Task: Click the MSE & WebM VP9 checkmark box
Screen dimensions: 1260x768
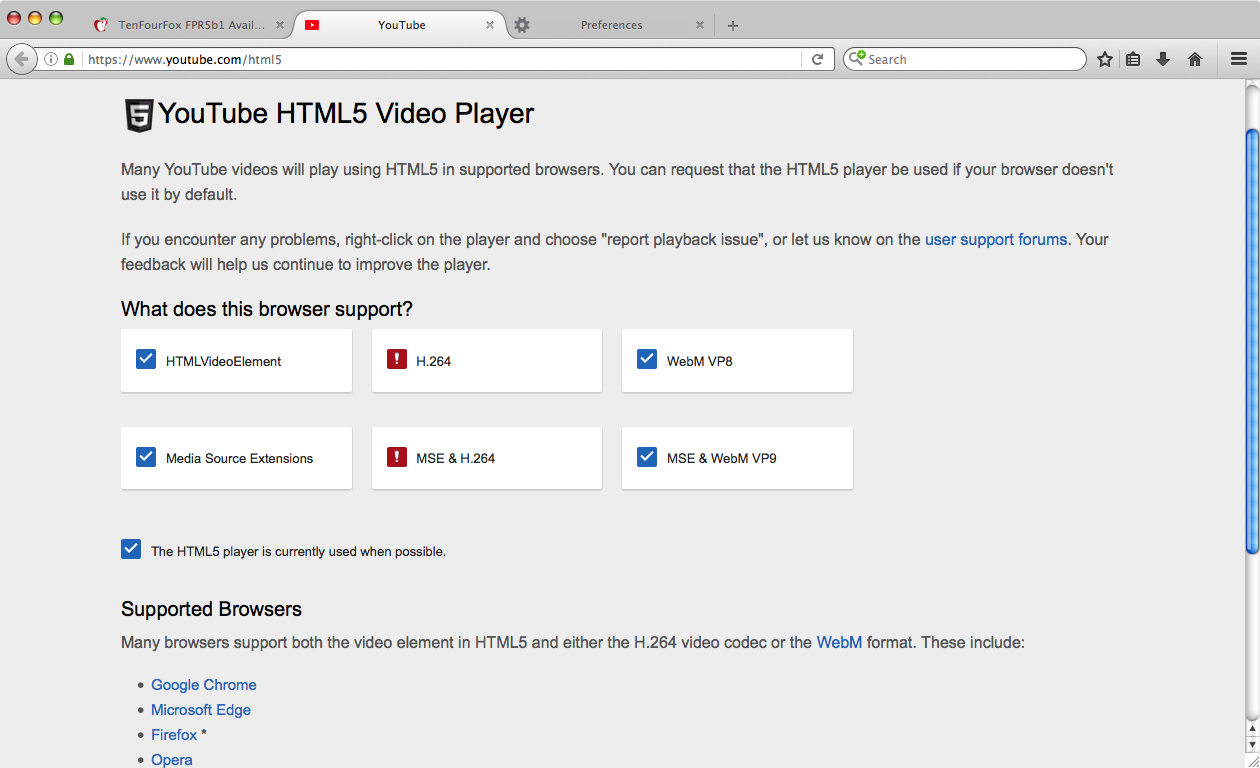Action: pos(647,457)
